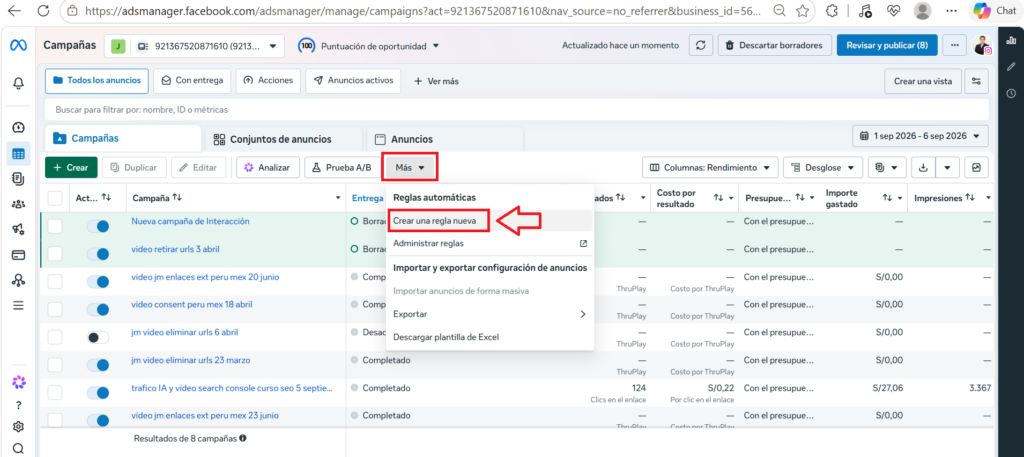The height and width of the screenshot is (457, 1024).
Task: Select the Anuncios activos view tab
Action: click(353, 81)
